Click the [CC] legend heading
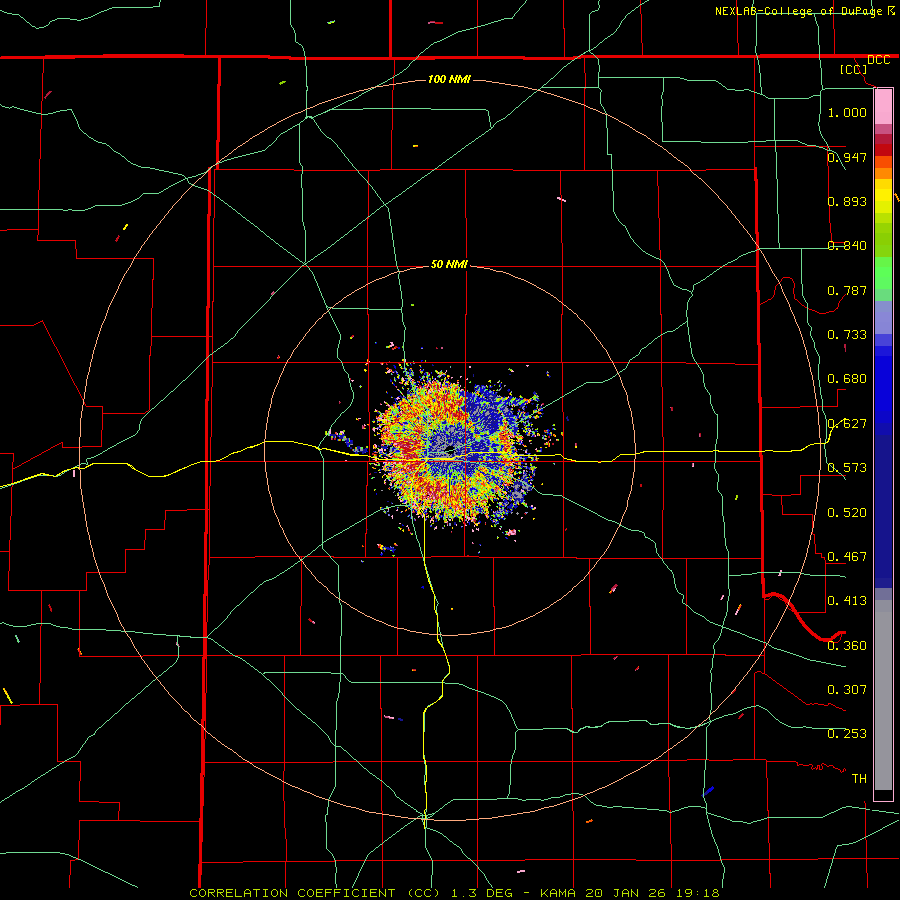 pos(853,69)
